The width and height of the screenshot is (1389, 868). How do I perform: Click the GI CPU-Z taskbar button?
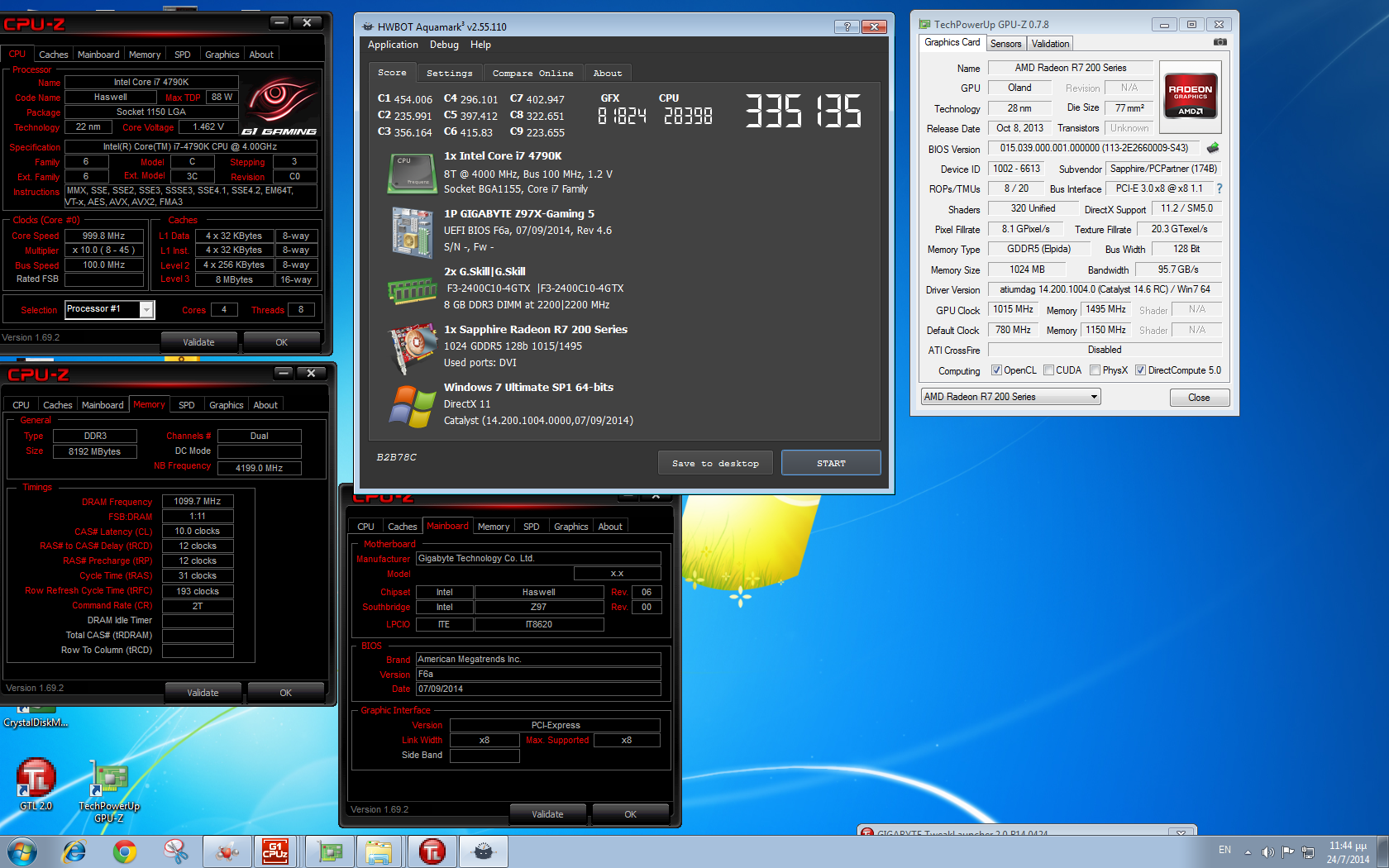275,851
